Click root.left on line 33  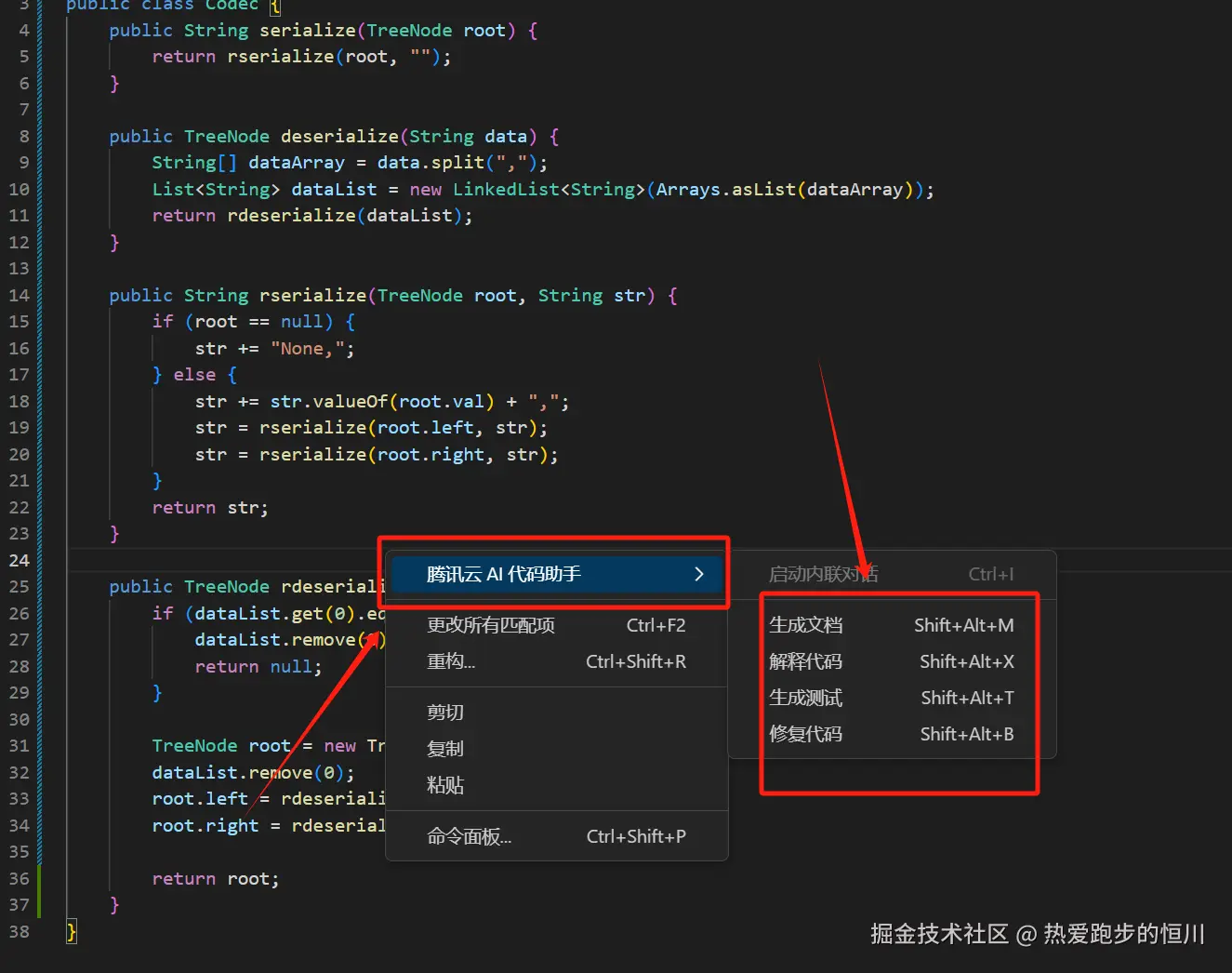click(200, 798)
